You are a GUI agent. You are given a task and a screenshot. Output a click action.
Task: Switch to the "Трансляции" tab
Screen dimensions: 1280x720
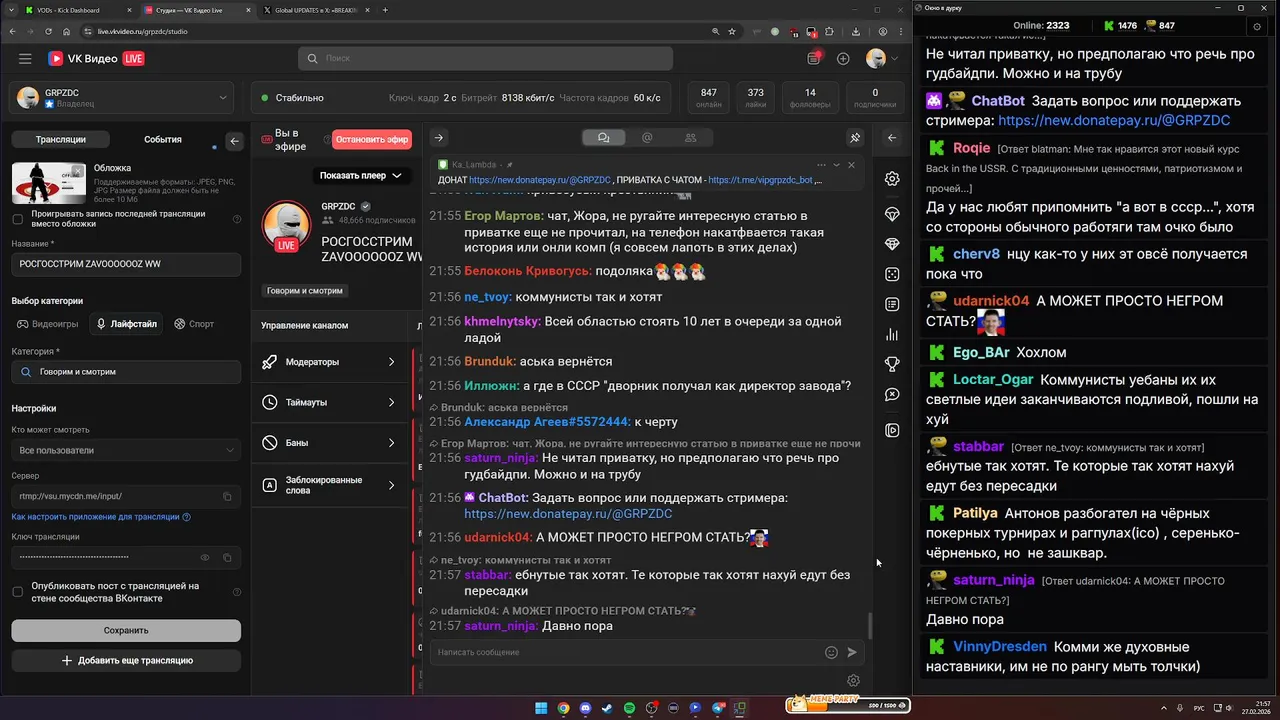point(61,140)
